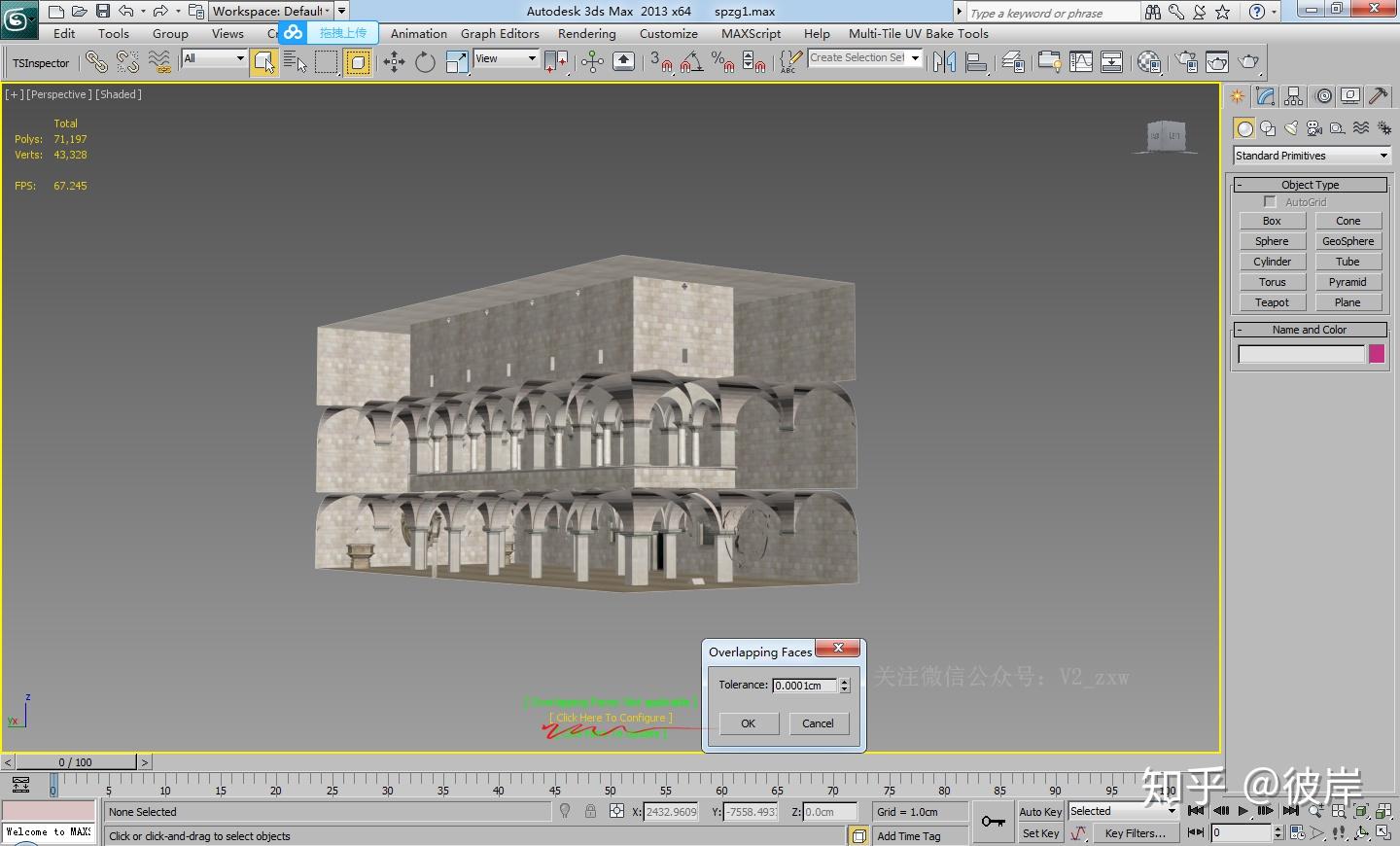1400x846 pixels.
Task: Open the MAXScript menu
Action: coord(751,33)
